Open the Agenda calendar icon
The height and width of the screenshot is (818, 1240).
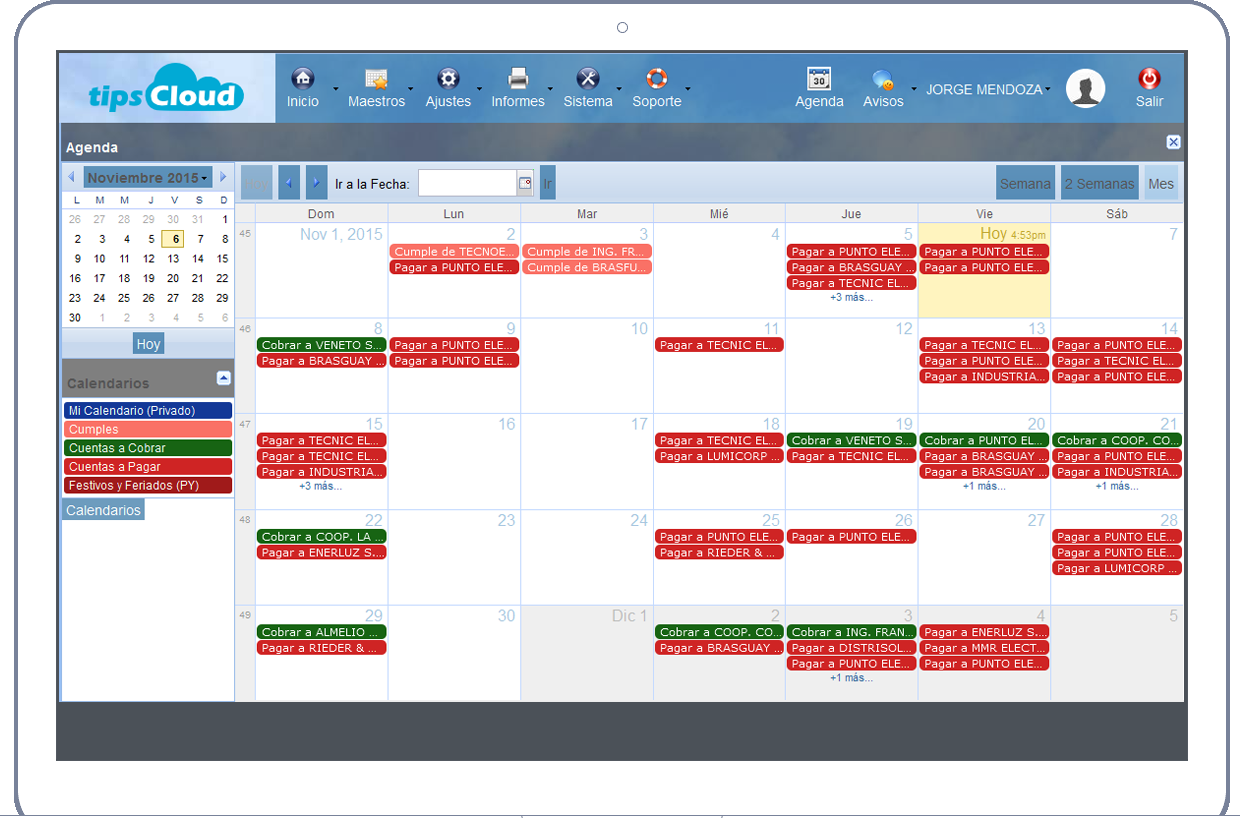(819, 79)
